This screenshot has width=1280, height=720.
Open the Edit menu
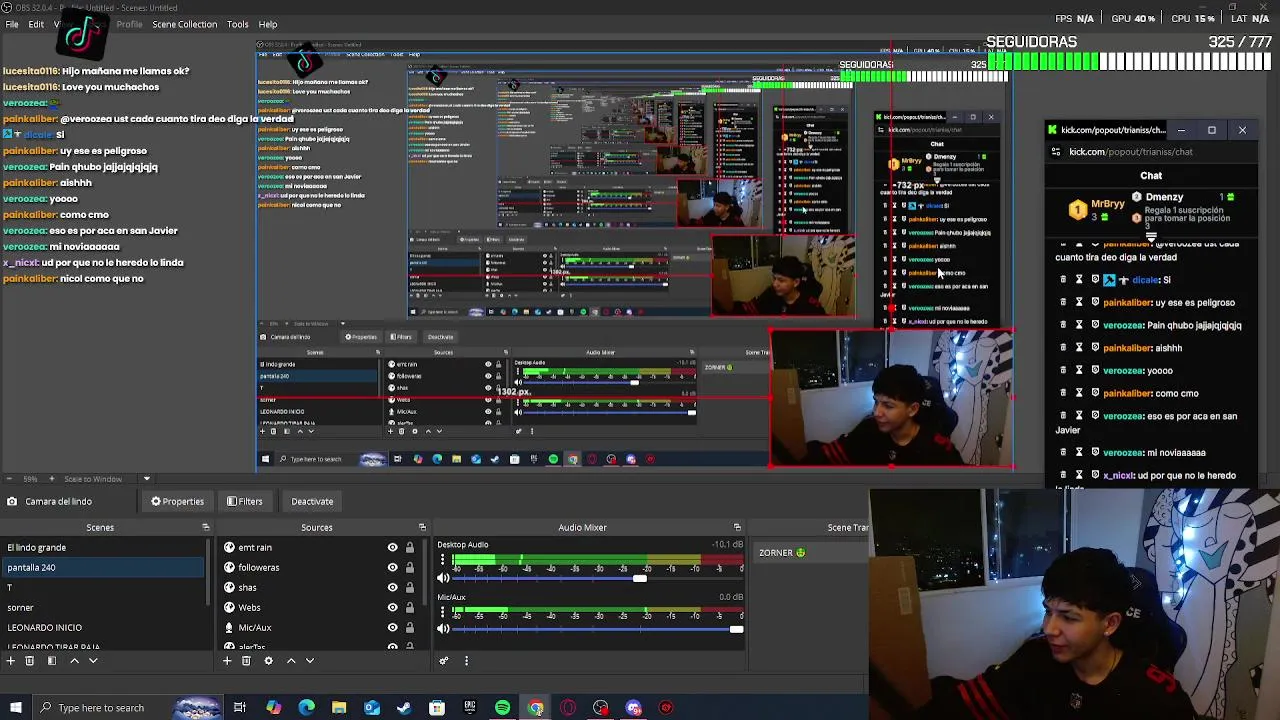tap(36, 25)
